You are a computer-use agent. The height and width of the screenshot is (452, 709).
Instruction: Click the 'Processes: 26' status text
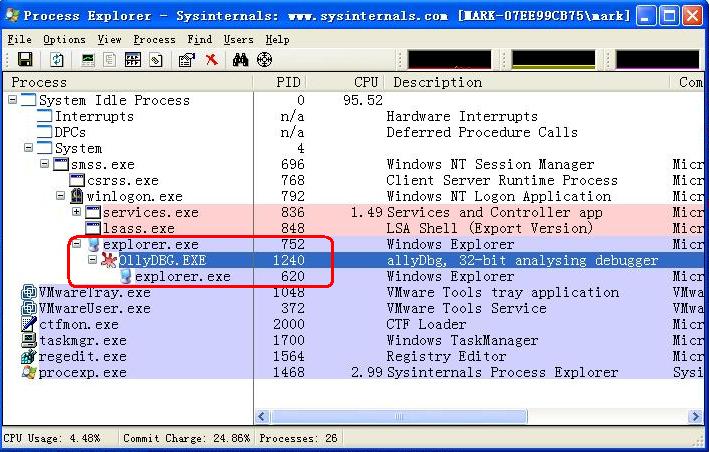[x=298, y=438]
